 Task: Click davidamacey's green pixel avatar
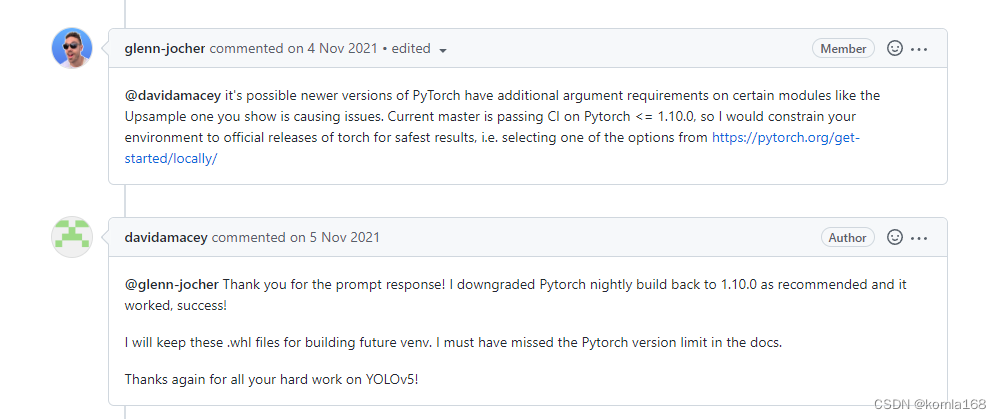72,237
